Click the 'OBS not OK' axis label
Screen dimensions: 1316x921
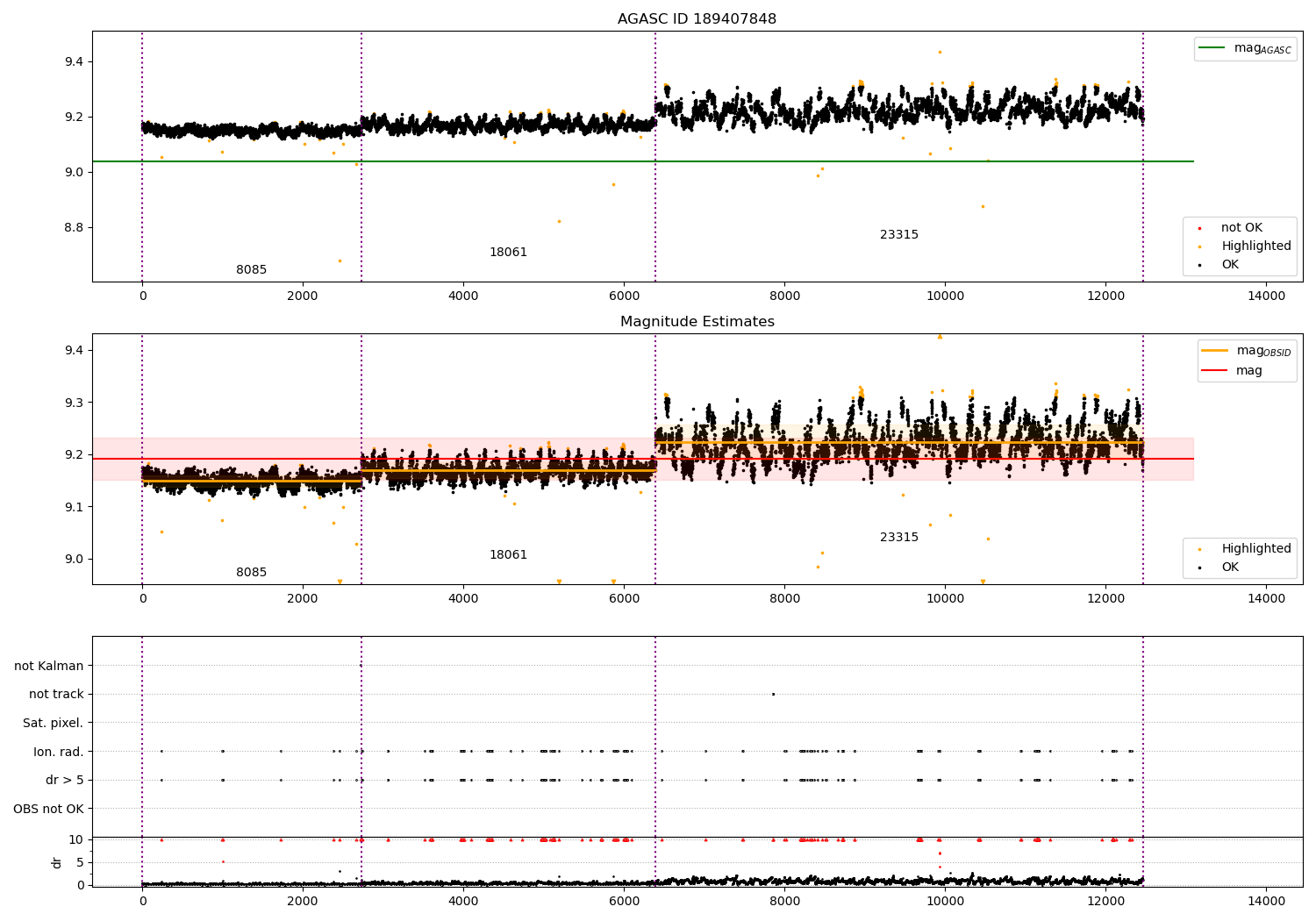pos(49,810)
